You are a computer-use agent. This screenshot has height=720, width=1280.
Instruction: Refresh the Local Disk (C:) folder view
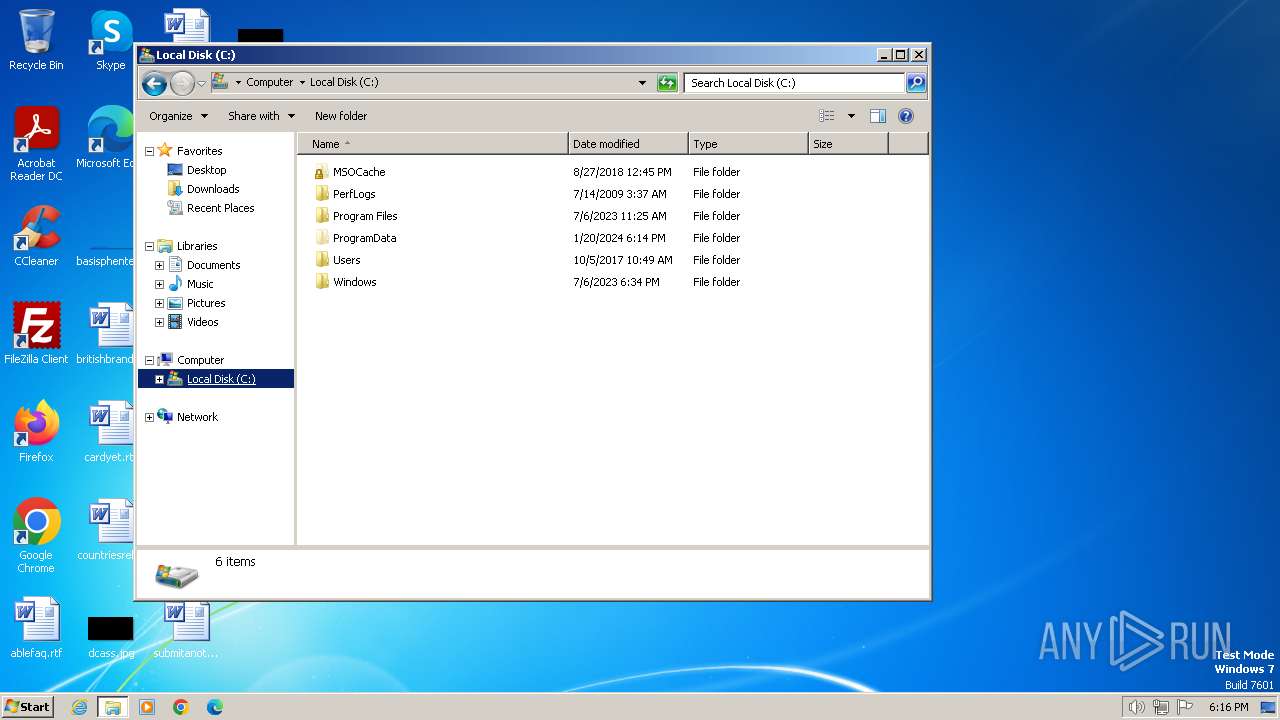pyautogui.click(x=667, y=83)
